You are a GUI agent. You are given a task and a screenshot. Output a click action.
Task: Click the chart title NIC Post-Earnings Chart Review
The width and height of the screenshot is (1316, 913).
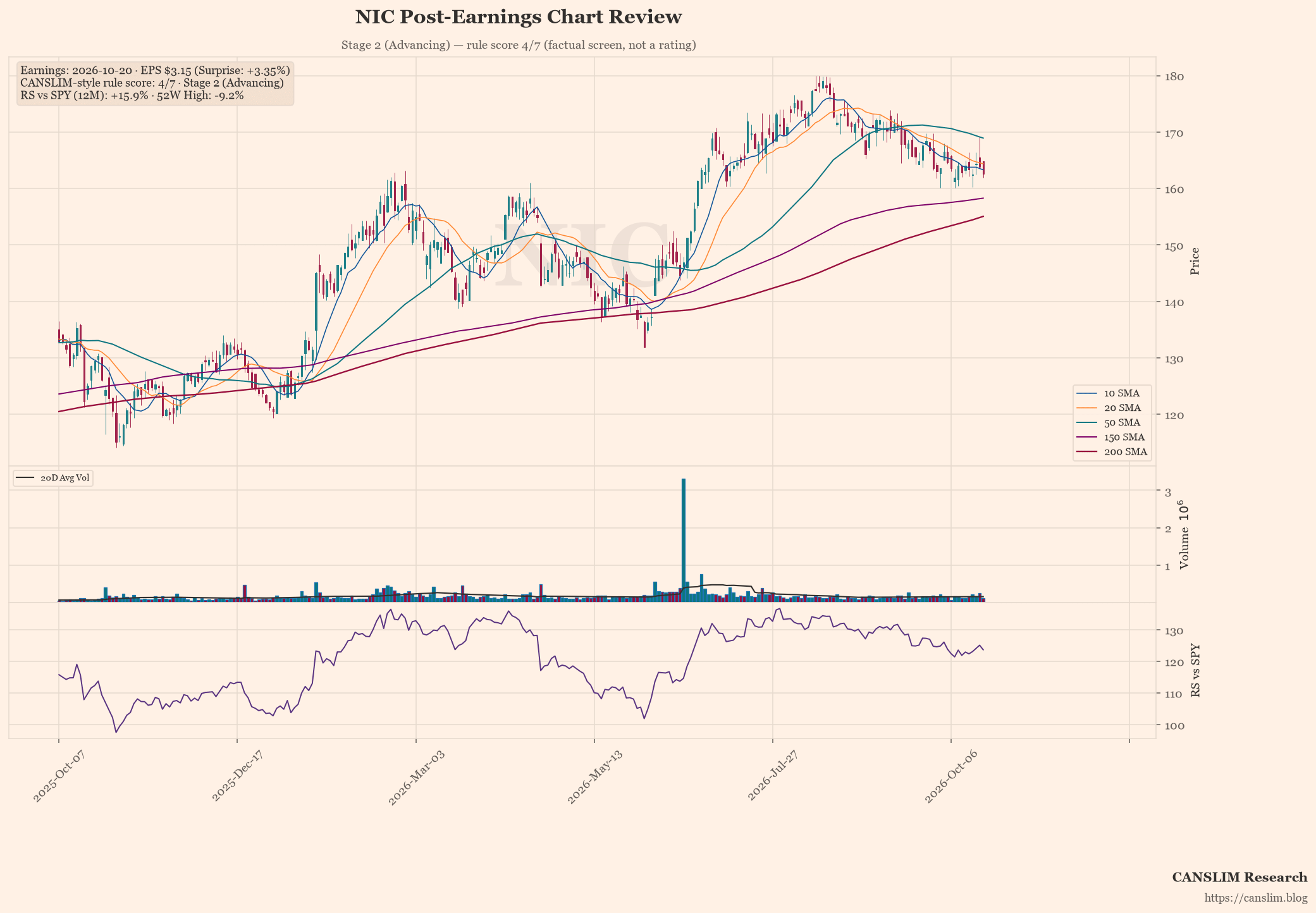coord(519,17)
